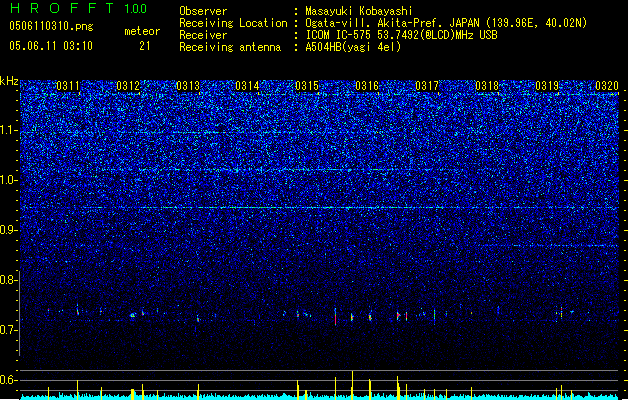Viewport: 629px width, 400px height.
Task: Click the 0313 time marker
Action: (x=188, y=86)
